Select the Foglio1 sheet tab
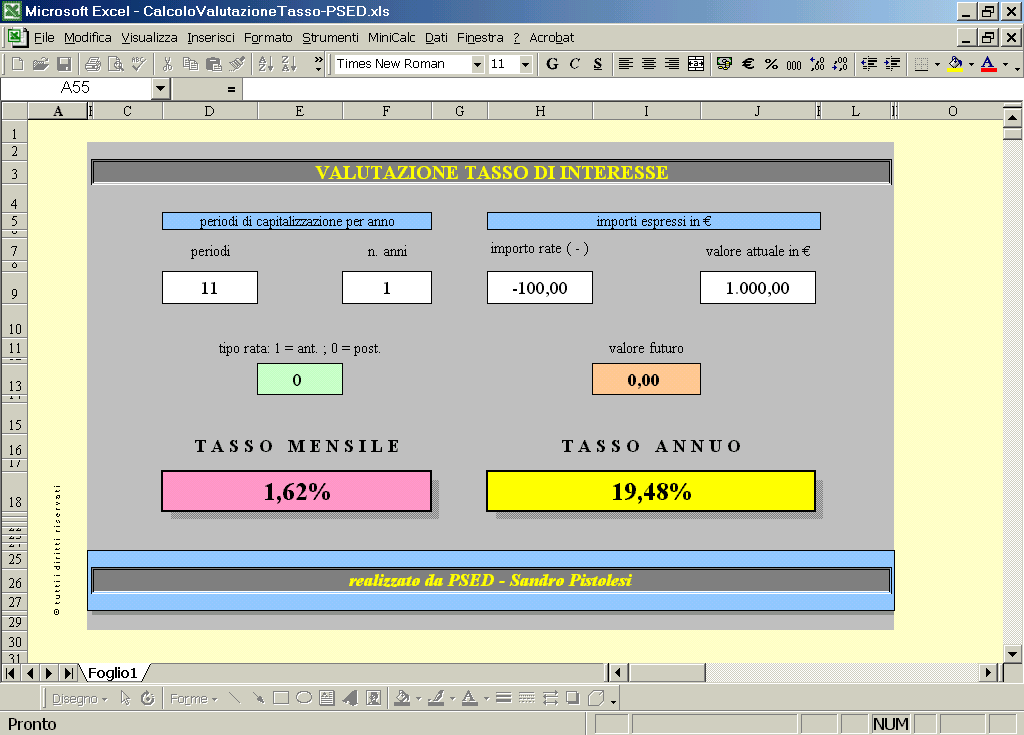Viewport: 1024px width, 735px height. pyautogui.click(x=112, y=672)
